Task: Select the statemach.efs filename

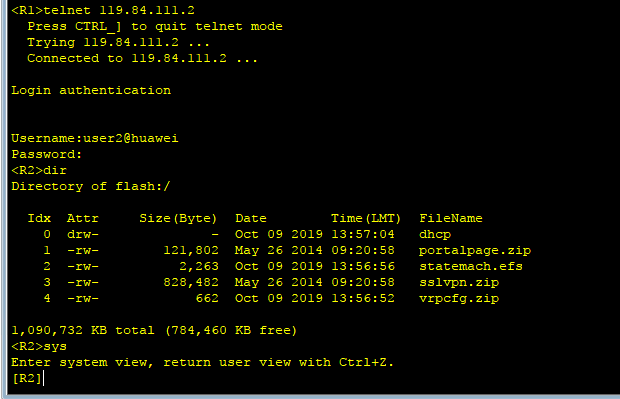Action: (x=471, y=267)
